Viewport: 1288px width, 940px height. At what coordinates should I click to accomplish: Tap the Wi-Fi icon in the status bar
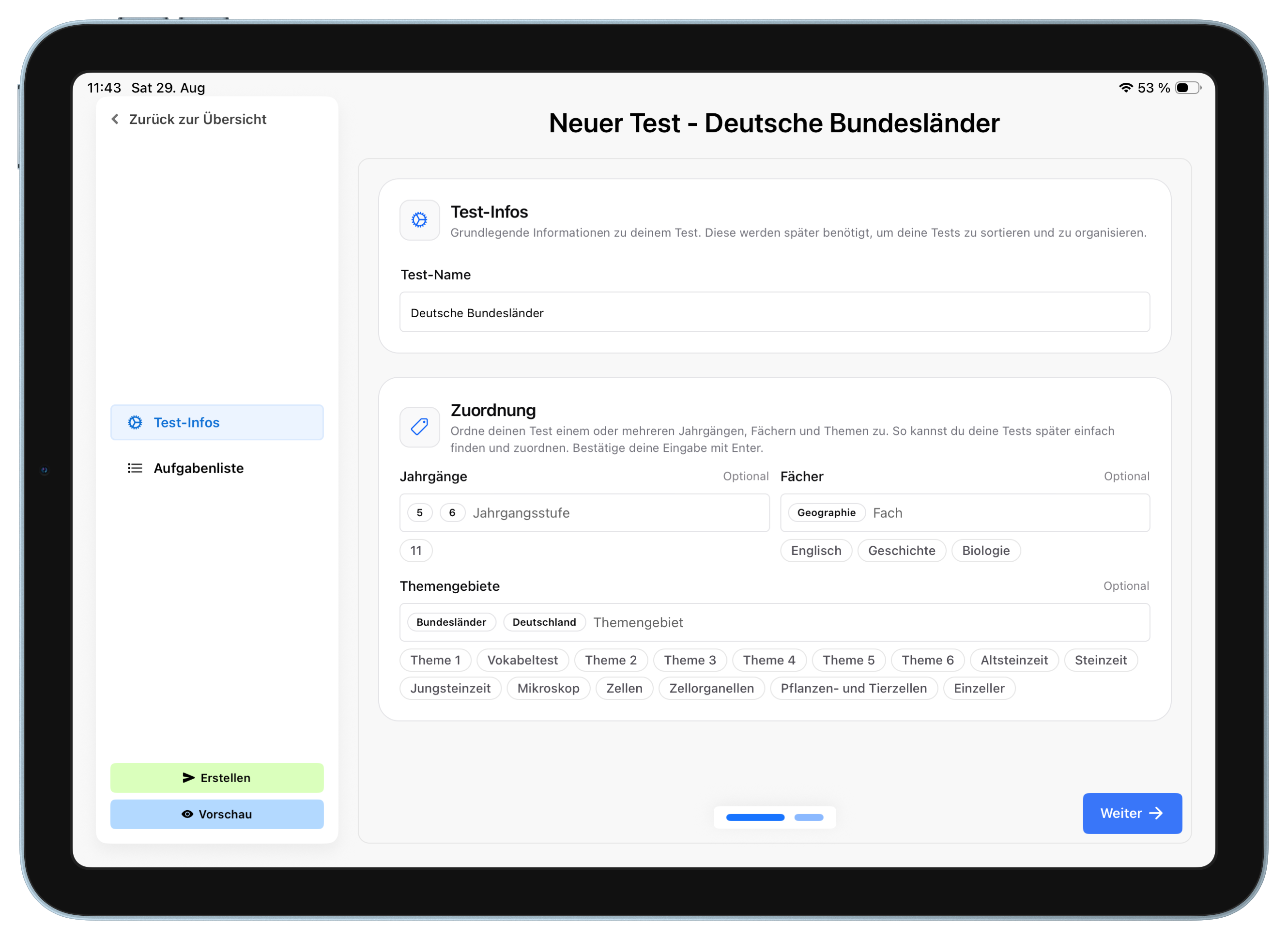pyautogui.click(x=1125, y=88)
